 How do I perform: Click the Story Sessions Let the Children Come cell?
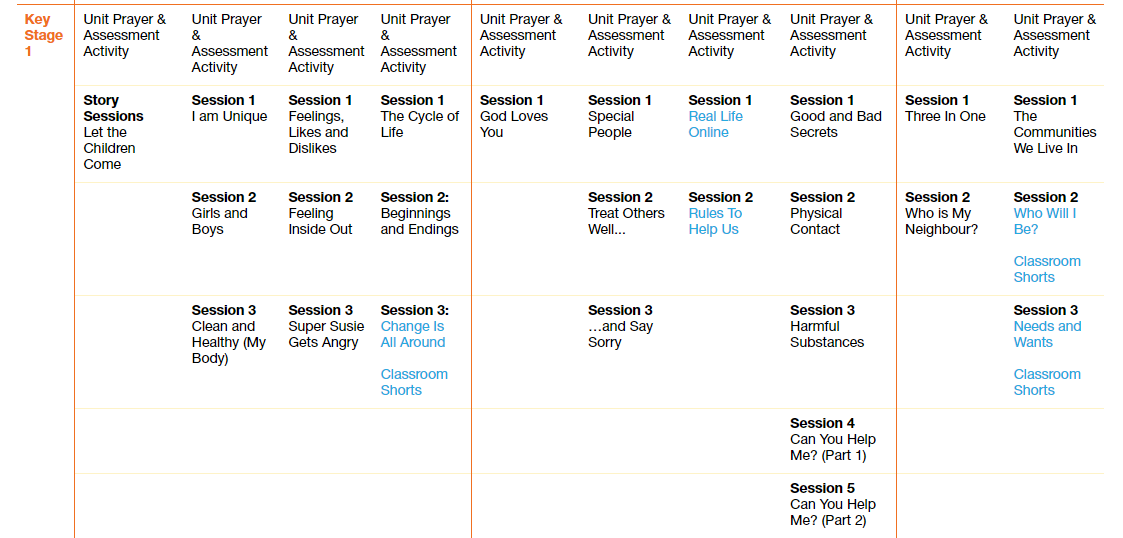[x=113, y=132]
